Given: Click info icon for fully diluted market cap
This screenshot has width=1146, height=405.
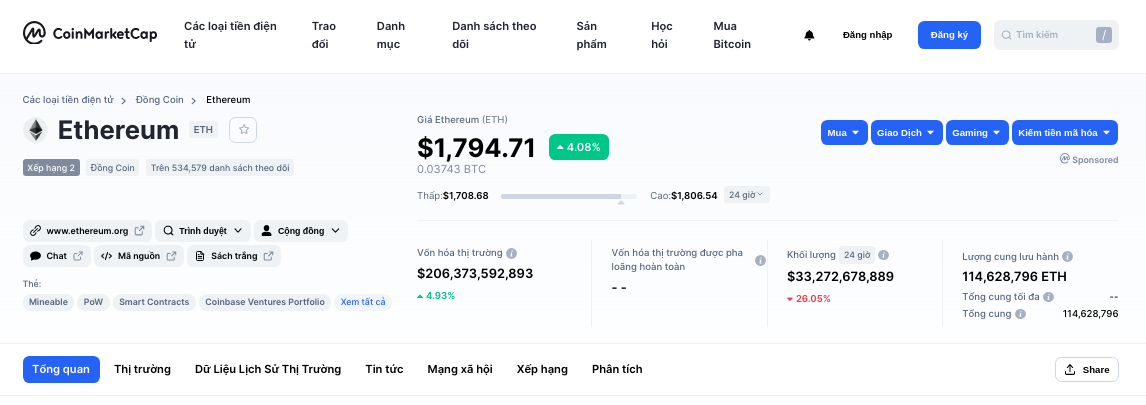Looking at the screenshot, I should (760, 260).
